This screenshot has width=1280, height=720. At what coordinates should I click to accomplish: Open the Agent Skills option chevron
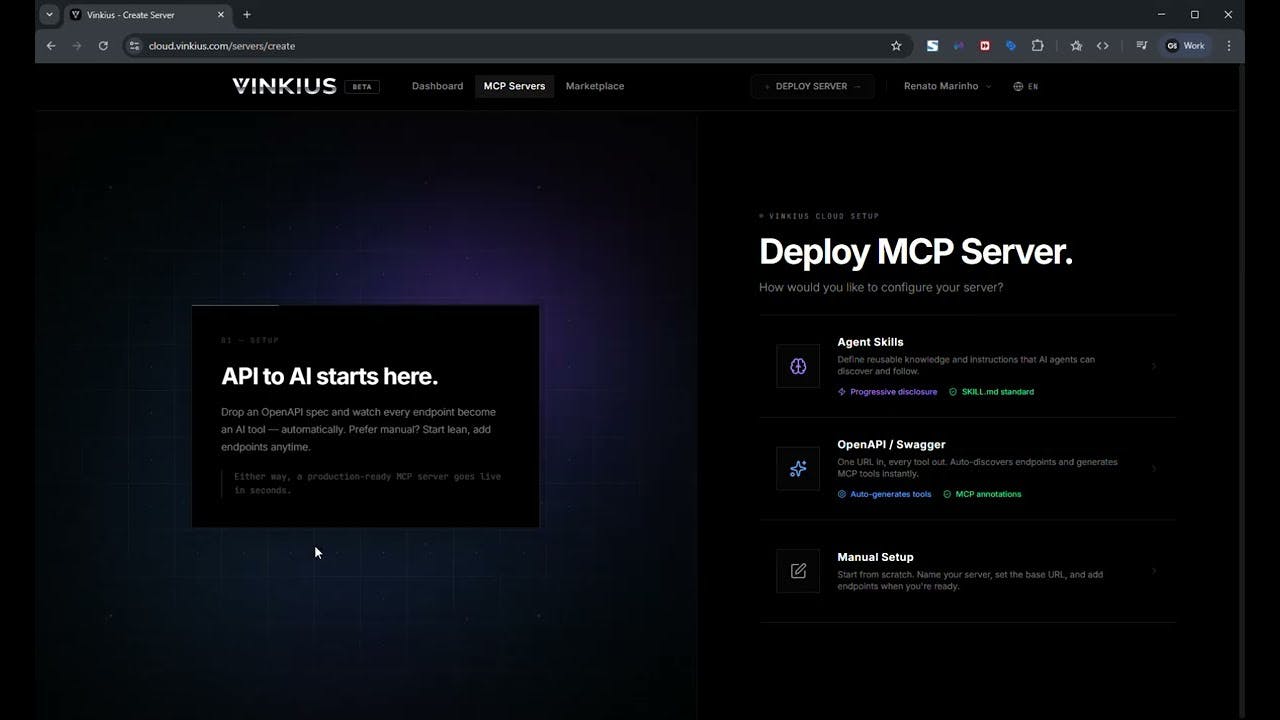tap(1154, 366)
